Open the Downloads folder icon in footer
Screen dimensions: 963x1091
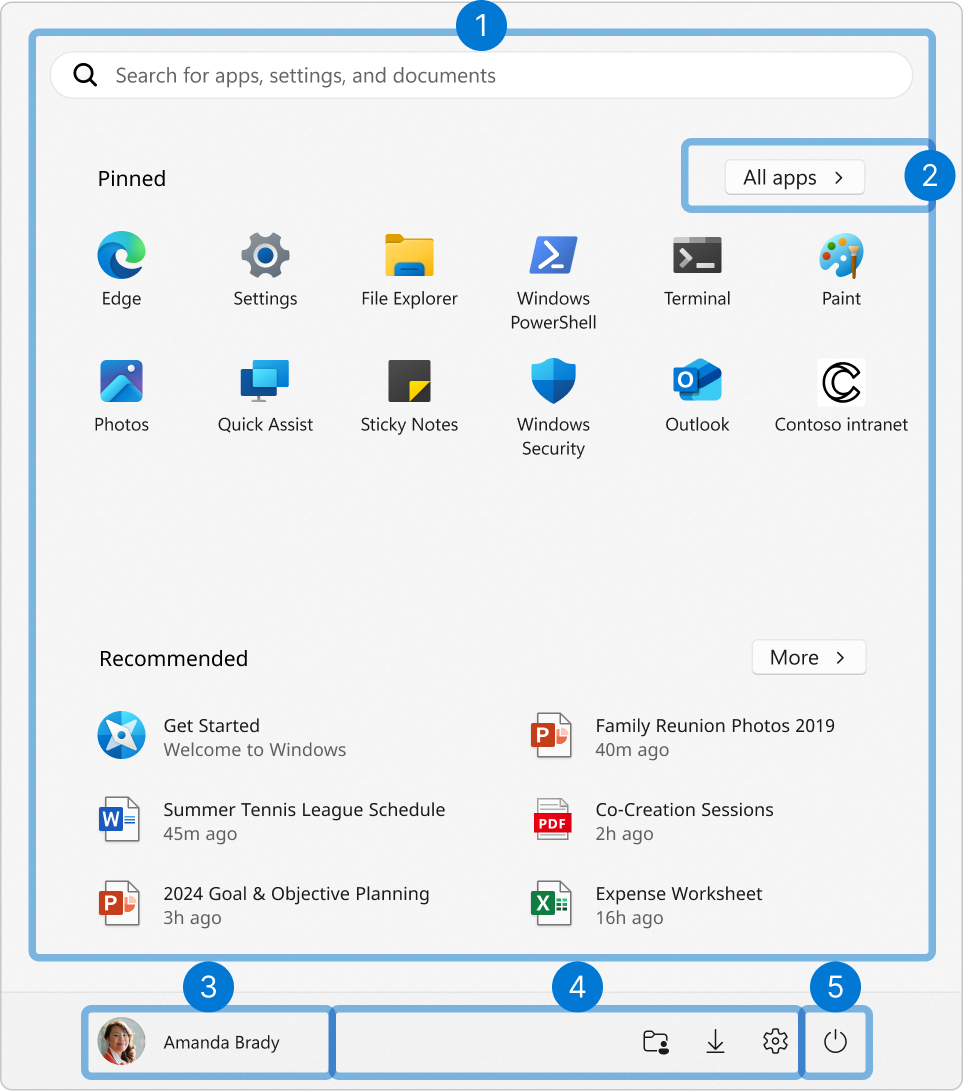point(715,1042)
